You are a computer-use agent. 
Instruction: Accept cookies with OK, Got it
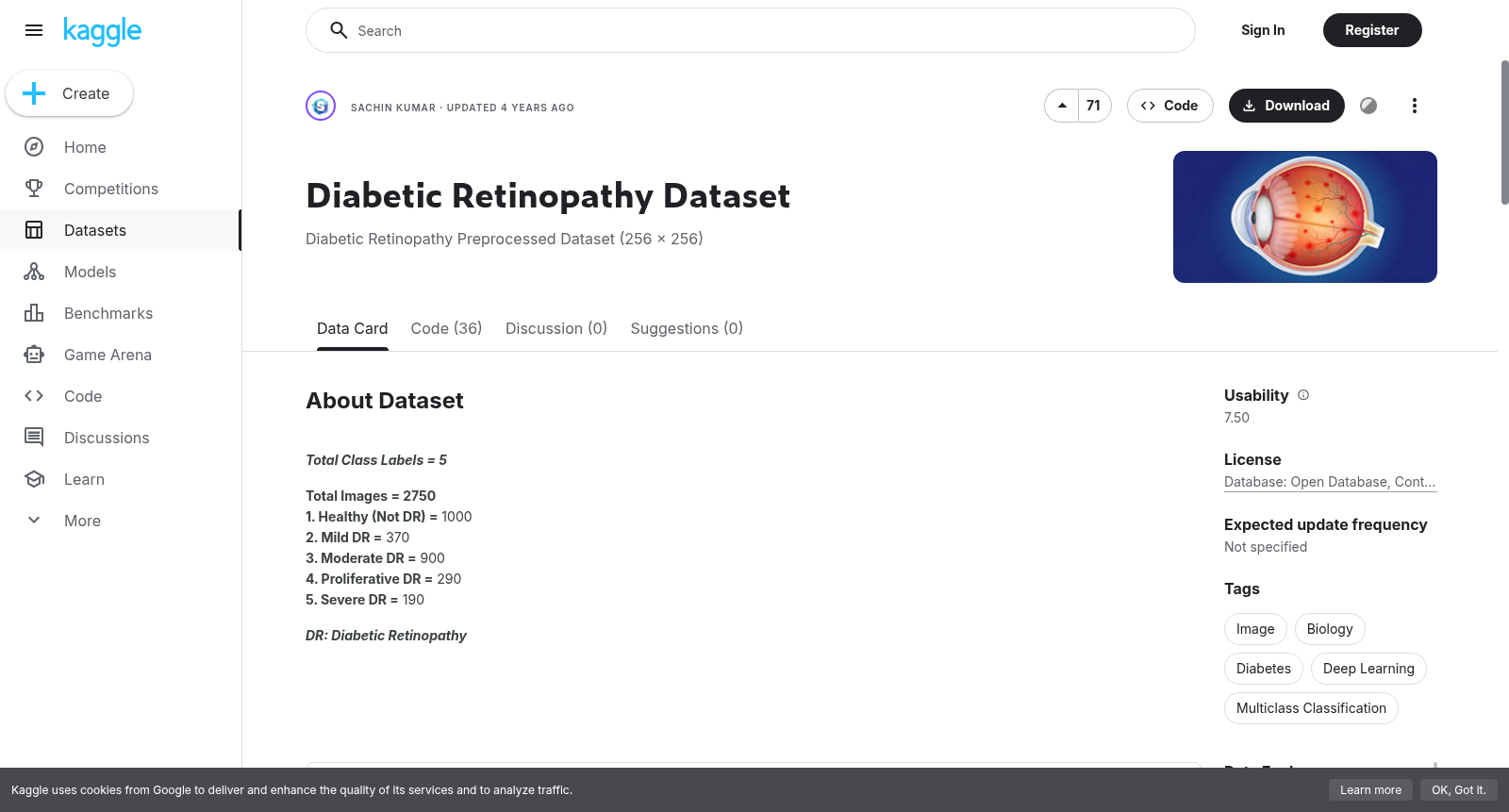[x=1458, y=790]
